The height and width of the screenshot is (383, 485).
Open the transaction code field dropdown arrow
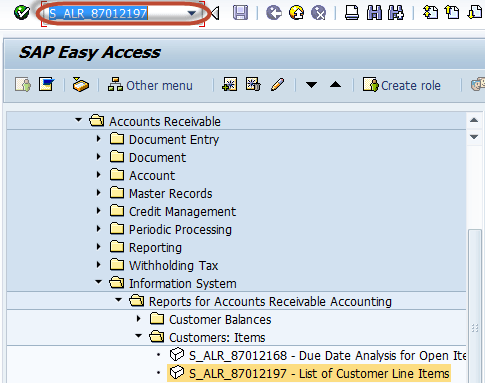[192, 13]
